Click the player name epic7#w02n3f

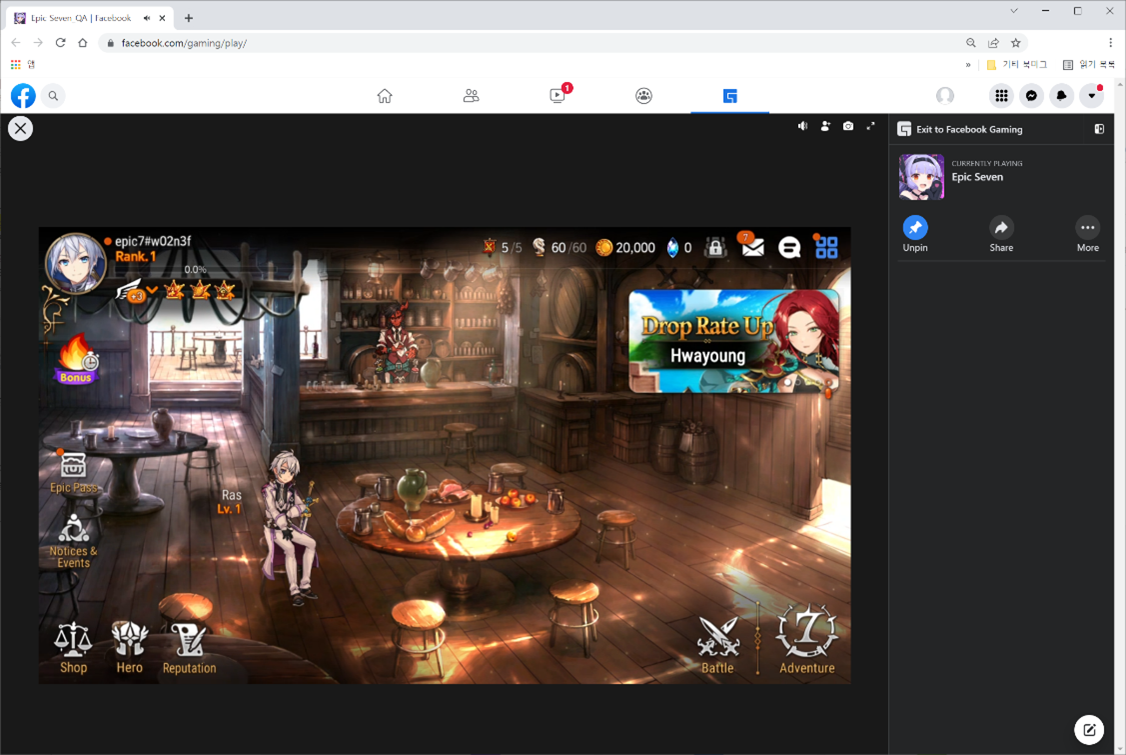point(153,241)
